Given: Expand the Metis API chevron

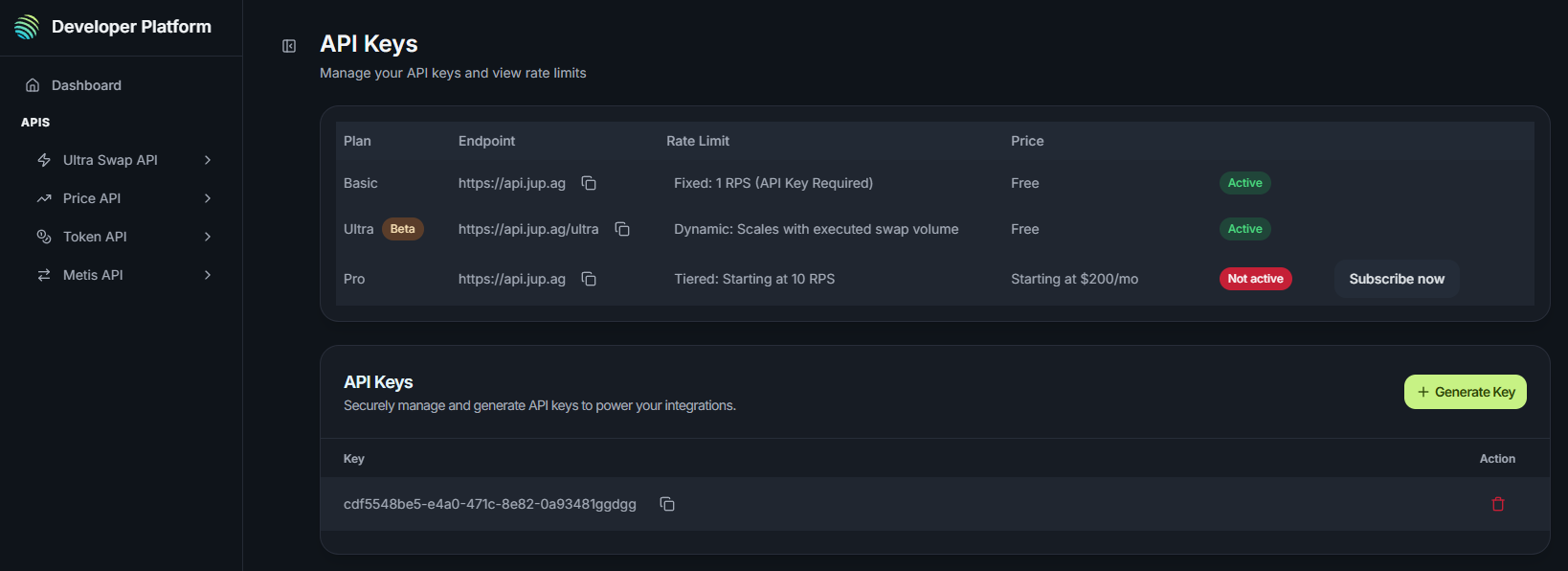Looking at the screenshot, I should 208,275.
